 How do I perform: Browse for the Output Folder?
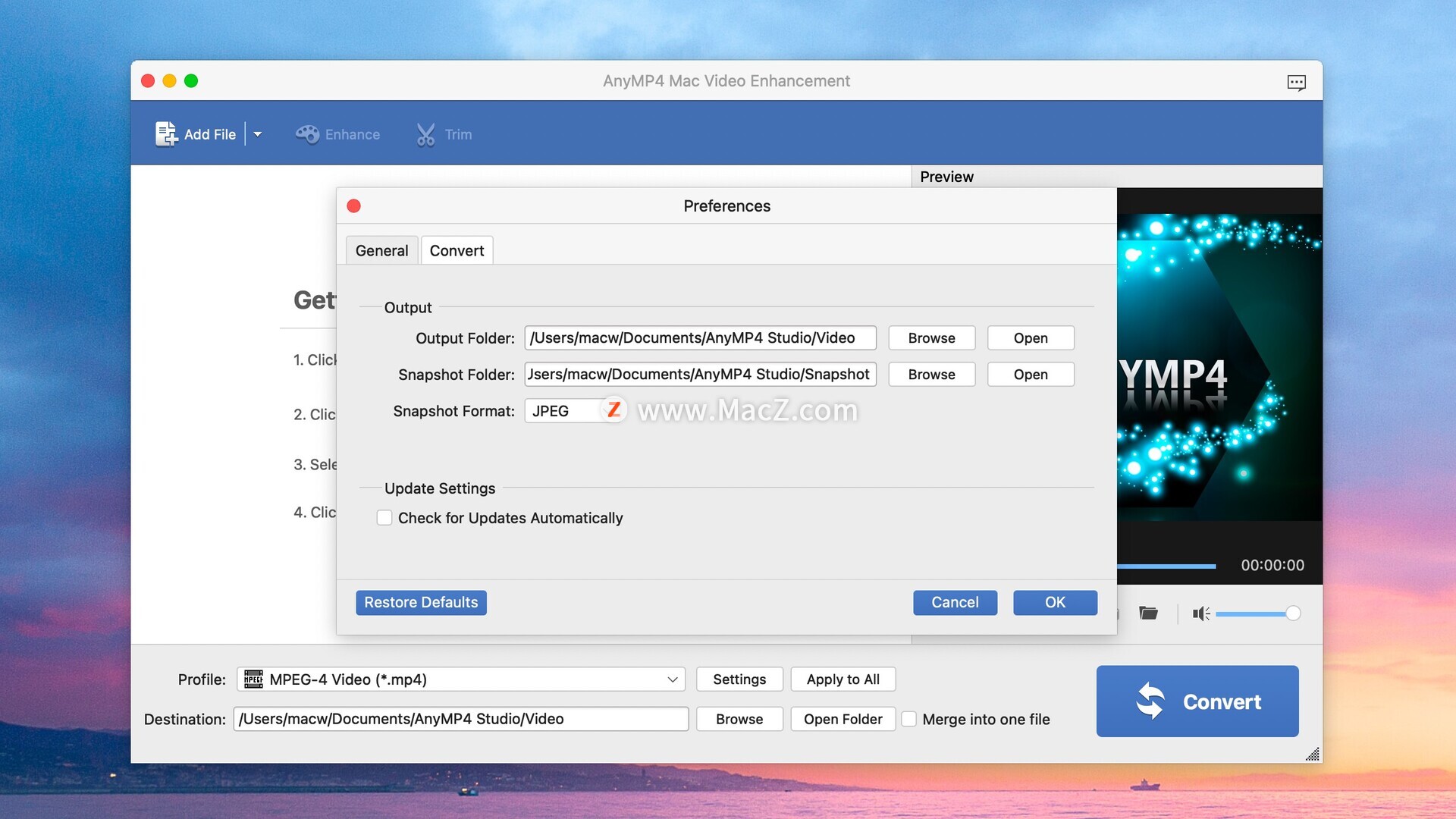(931, 337)
